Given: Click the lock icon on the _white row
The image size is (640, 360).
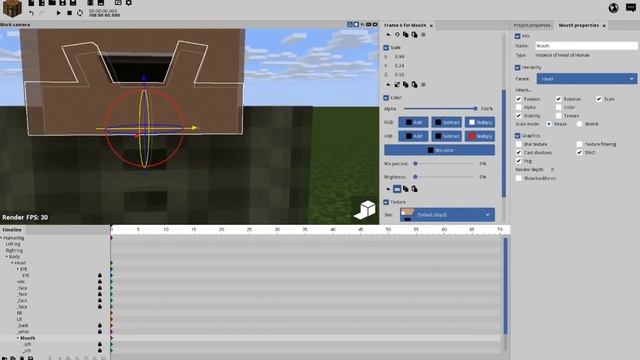Looking at the screenshot, I should tap(100, 332).
